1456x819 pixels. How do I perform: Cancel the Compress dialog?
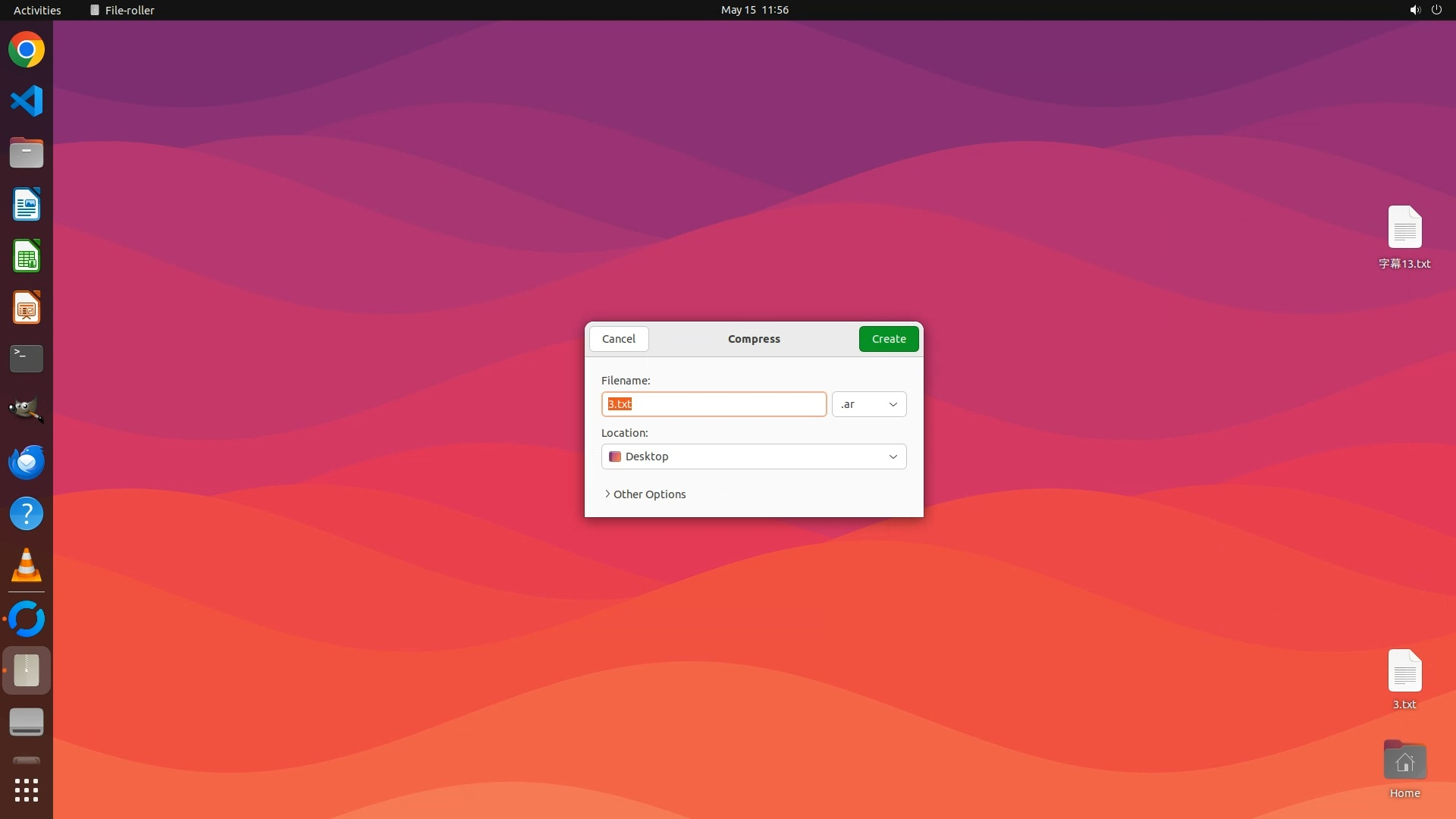618,339
